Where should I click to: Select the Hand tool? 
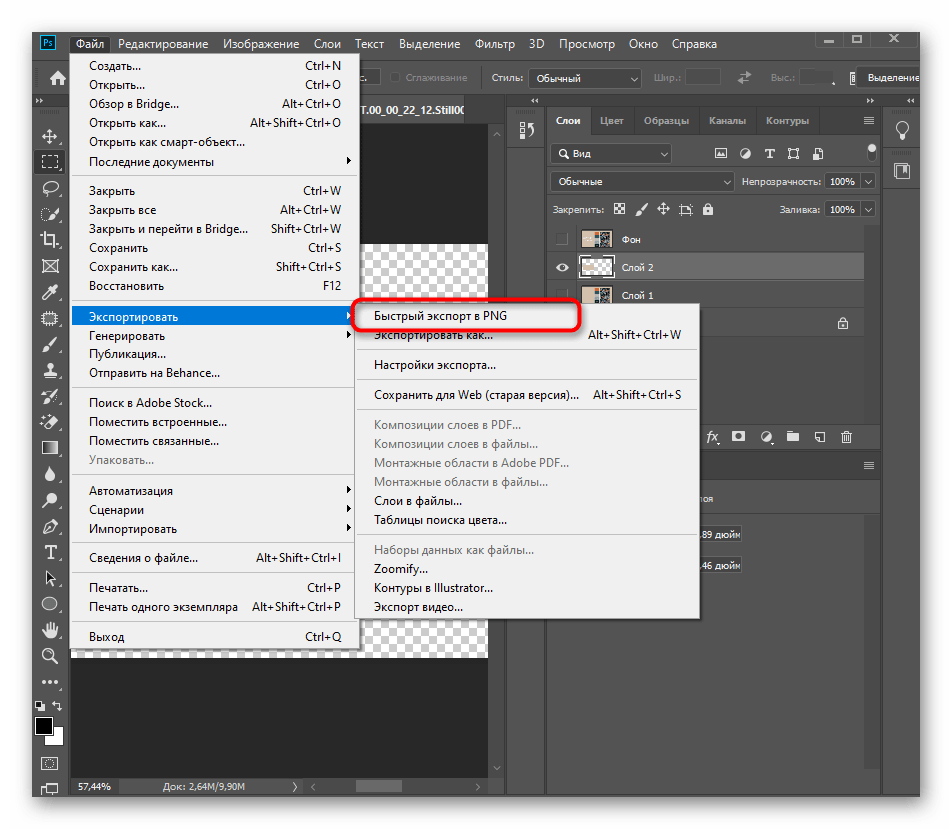(x=50, y=630)
